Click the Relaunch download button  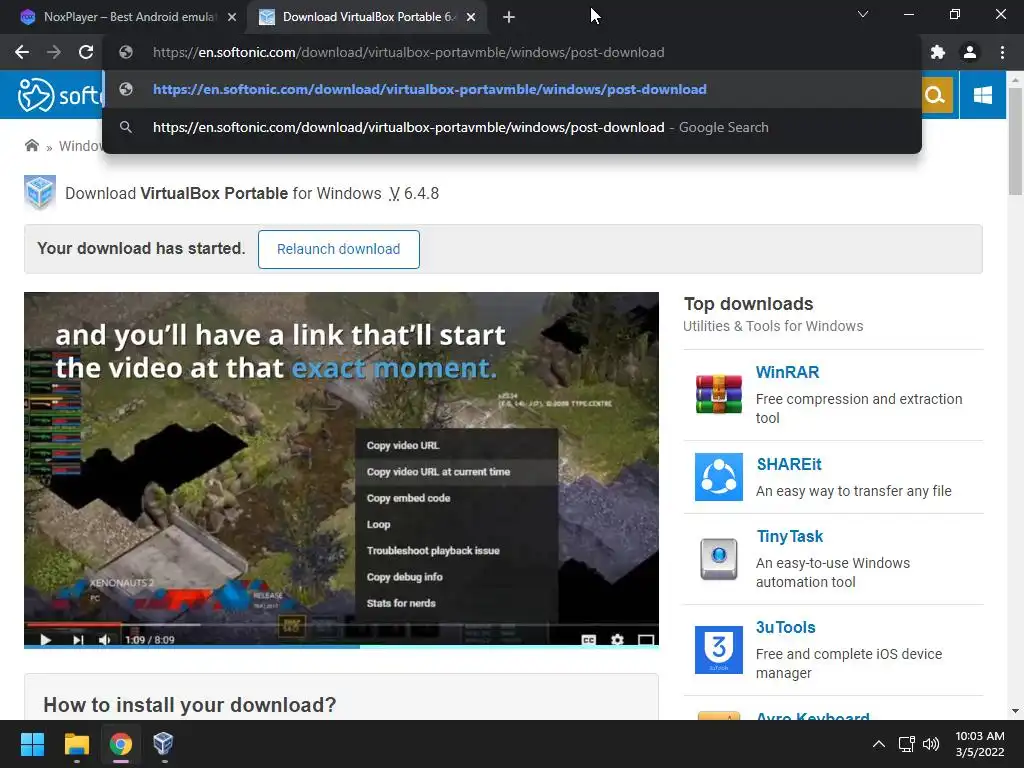(x=338, y=249)
